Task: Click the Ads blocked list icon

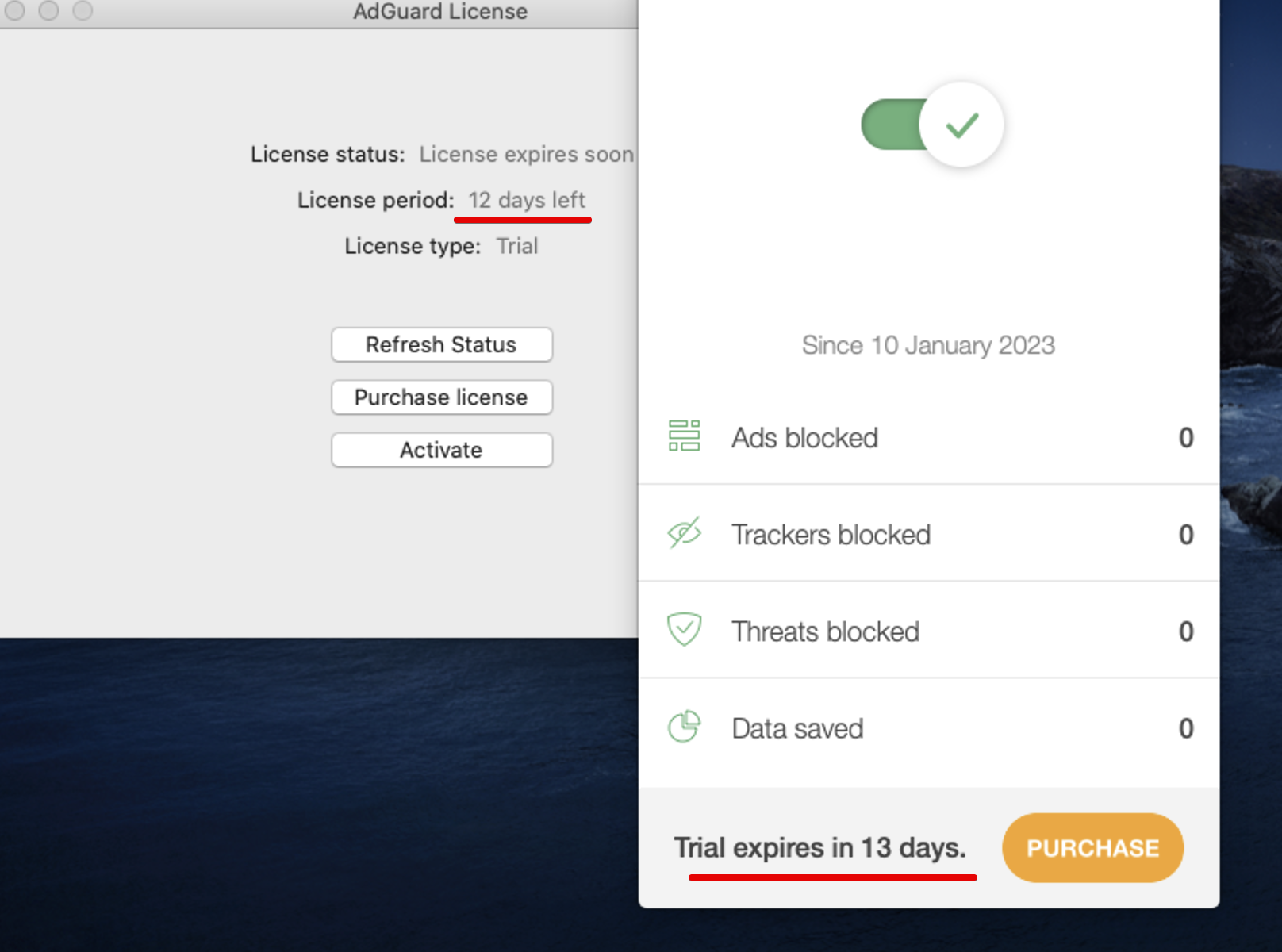Action: coord(685,436)
